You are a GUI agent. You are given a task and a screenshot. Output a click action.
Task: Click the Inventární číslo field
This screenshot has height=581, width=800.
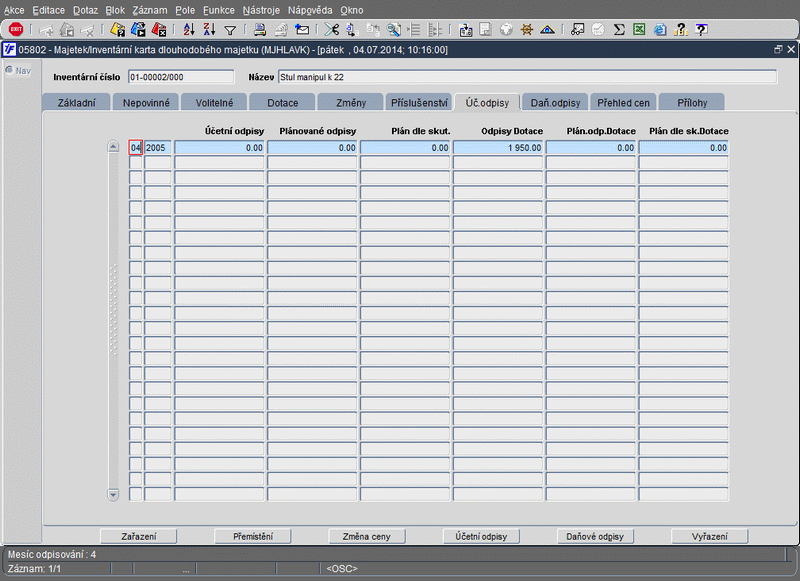pyautogui.click(x=181, y=77)
